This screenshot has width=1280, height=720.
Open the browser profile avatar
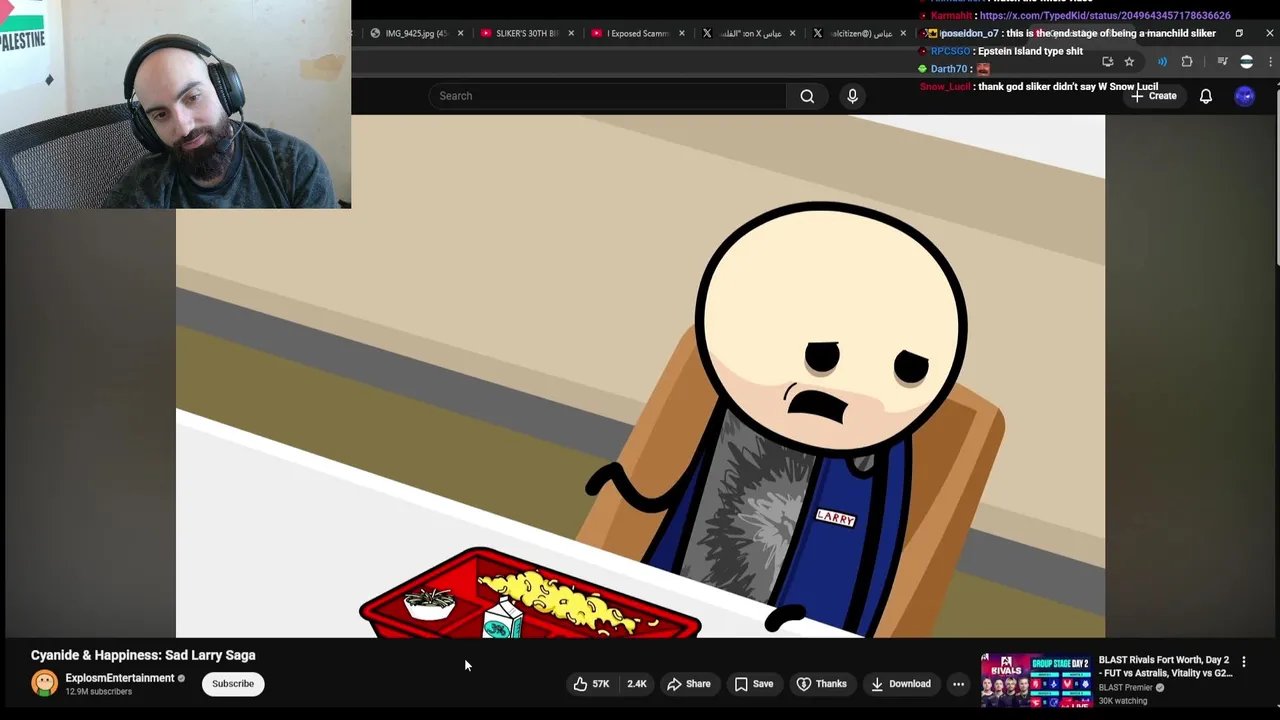[1246, 62]
